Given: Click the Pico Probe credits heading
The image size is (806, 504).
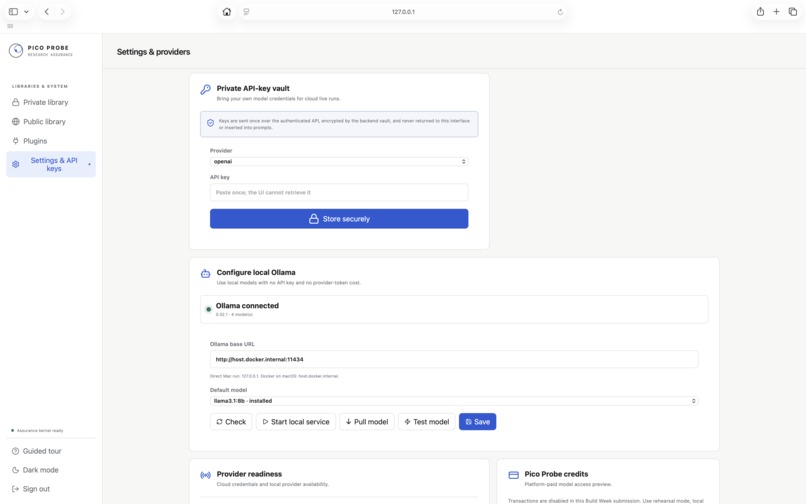Looking at the screenshot, I should click(x=556, y=474).
